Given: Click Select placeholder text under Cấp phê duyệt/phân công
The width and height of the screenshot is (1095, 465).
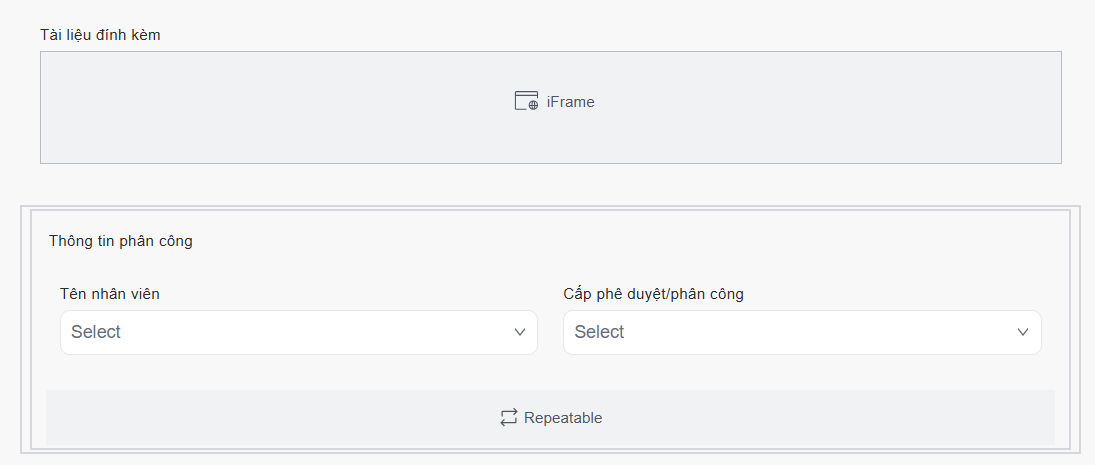Looking at the screenshot, I should (x=599, y=332).
